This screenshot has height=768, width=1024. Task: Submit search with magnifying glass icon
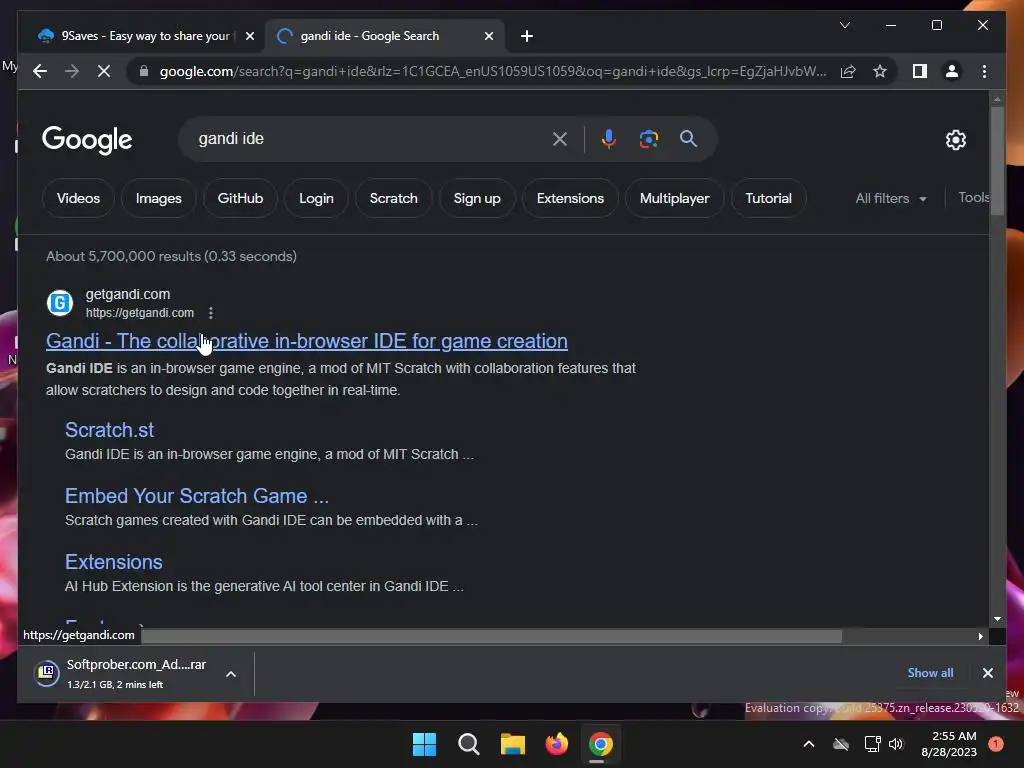[688, 138]
